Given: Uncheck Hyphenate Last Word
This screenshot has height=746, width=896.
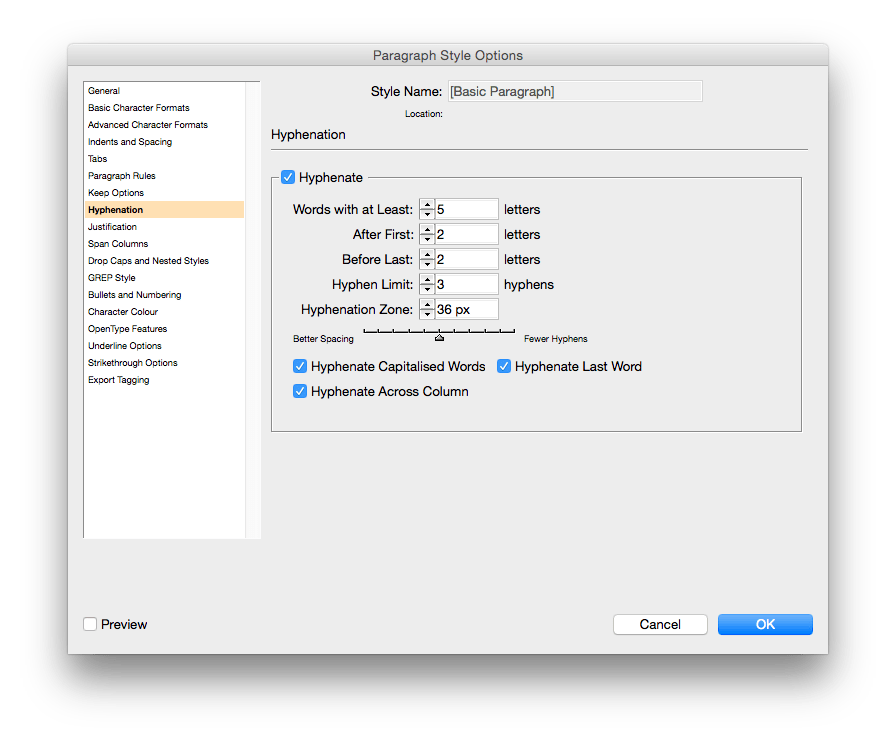Looking at the screenshot, I should pos(504,366).
